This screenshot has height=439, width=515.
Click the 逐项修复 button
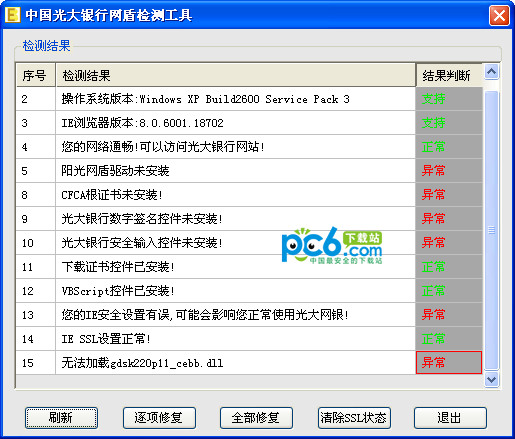tap(159, 418)
